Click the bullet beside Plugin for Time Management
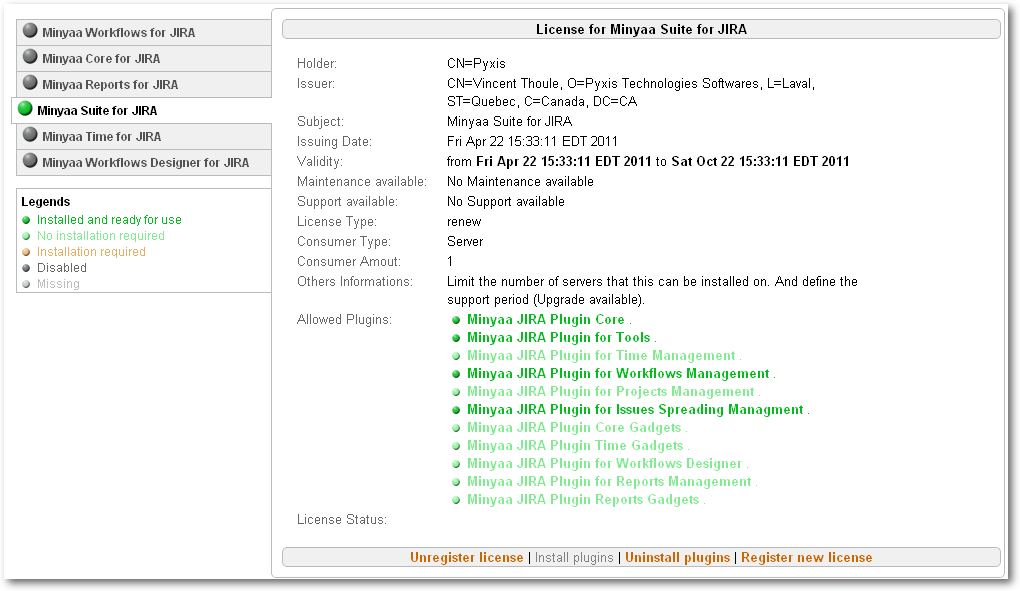Image resolution: width=1020 pixels, height=591 pixels. click(456, 356)
